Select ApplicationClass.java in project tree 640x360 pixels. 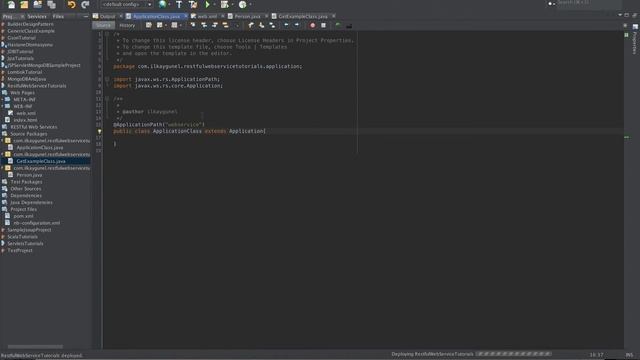click(40, 147)
